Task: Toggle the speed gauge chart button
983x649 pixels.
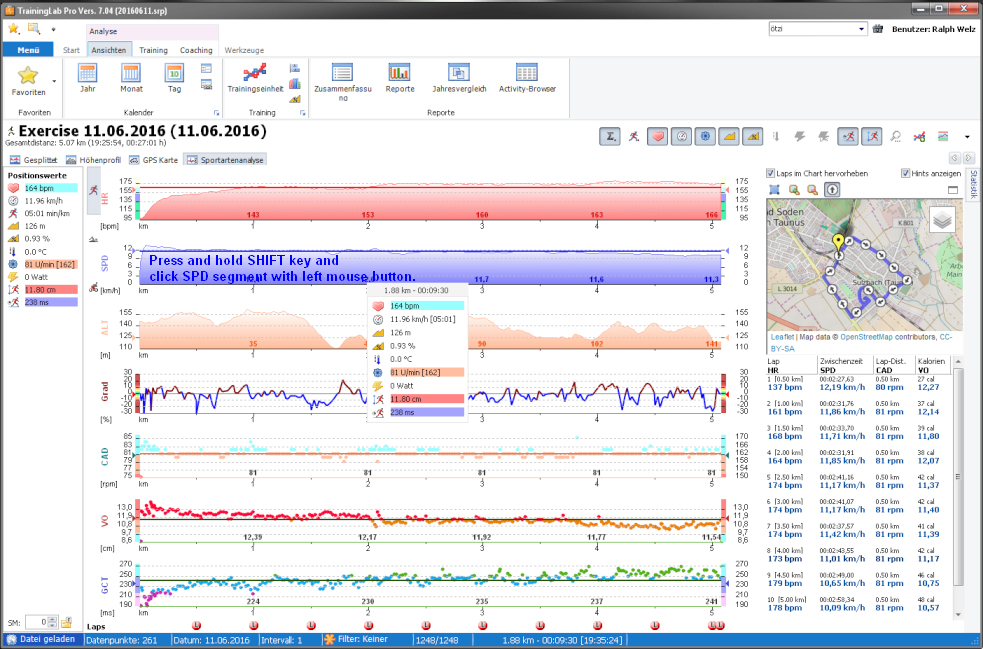Action: 681,136
